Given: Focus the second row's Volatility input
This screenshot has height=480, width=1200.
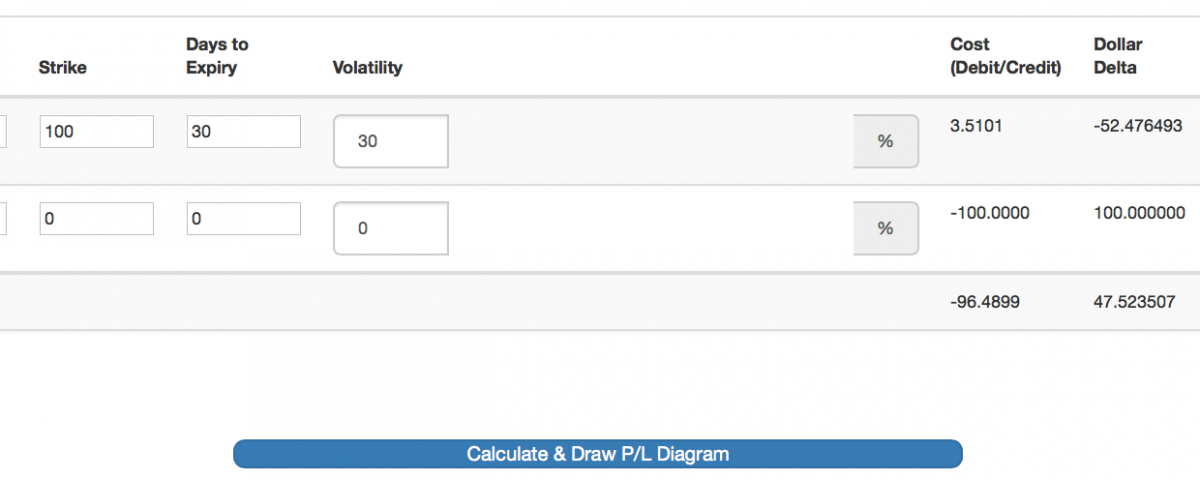Looking at the screenshot, I should tap(390, 228).
